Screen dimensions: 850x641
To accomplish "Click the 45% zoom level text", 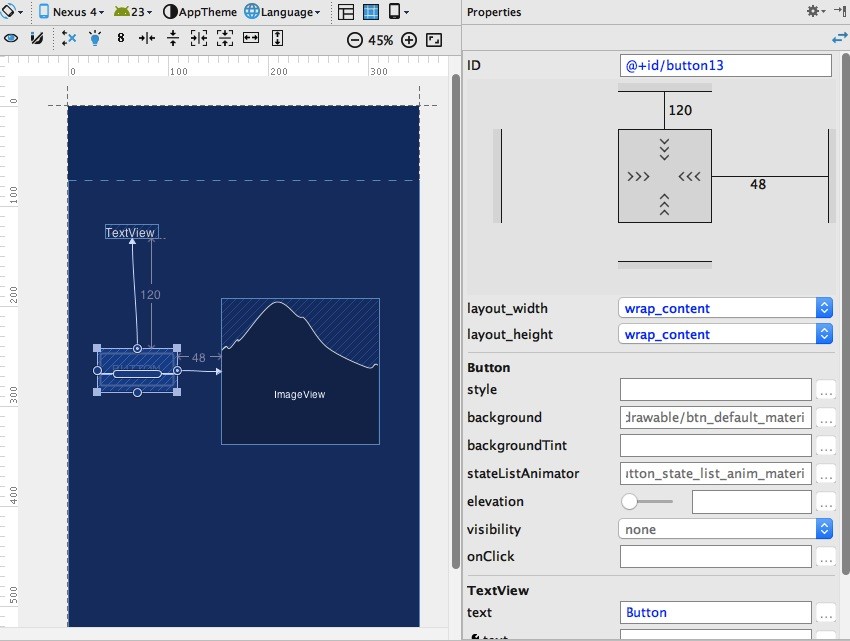I will [381, 41].
